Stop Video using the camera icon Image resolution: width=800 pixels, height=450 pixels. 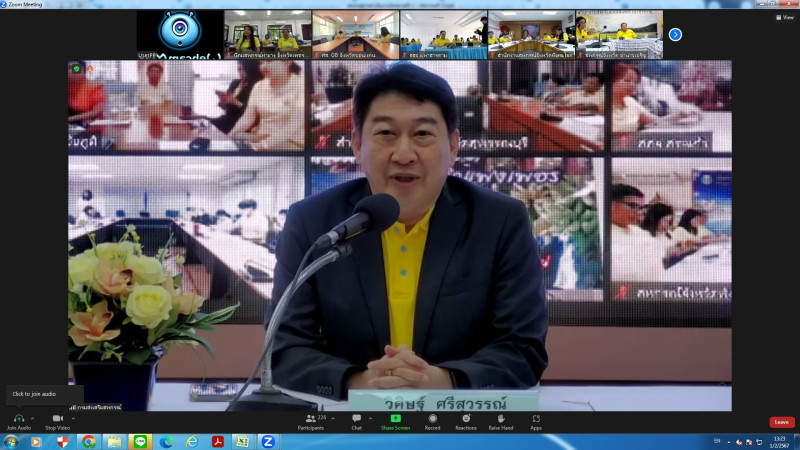point(57,418)
